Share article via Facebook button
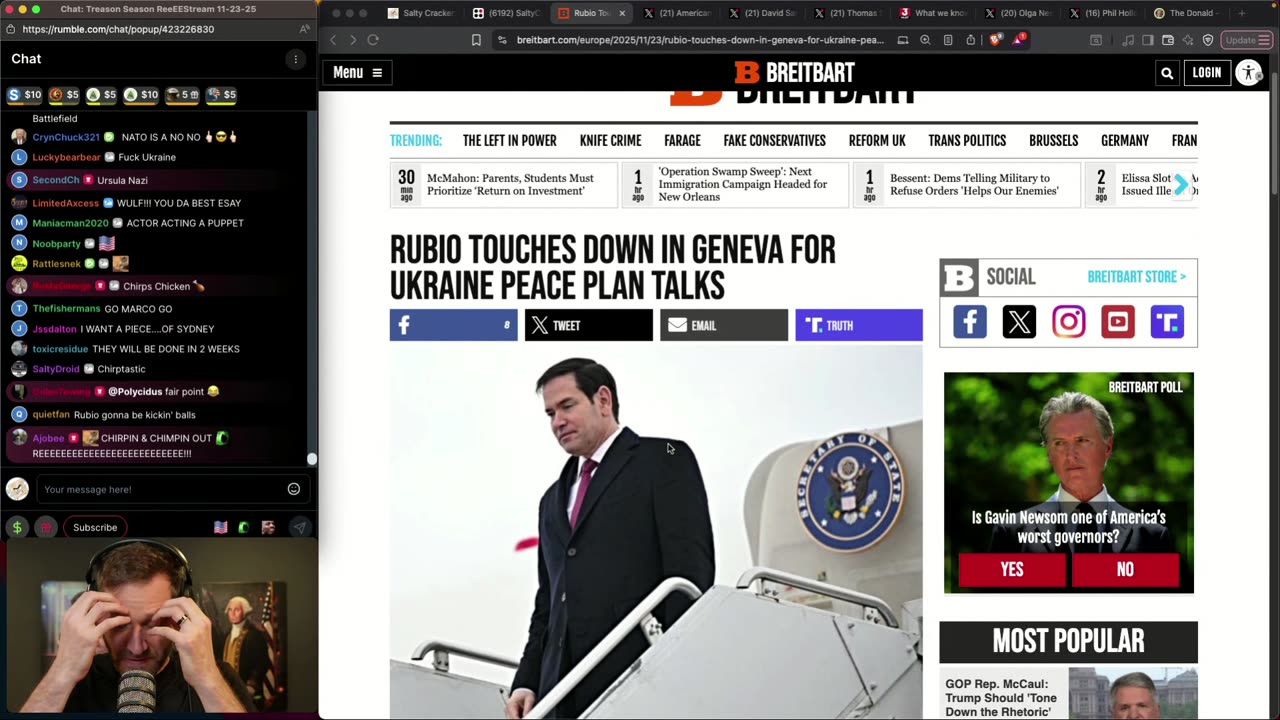1280x720 pixels. pyautogui.click(x=453, y=325)
